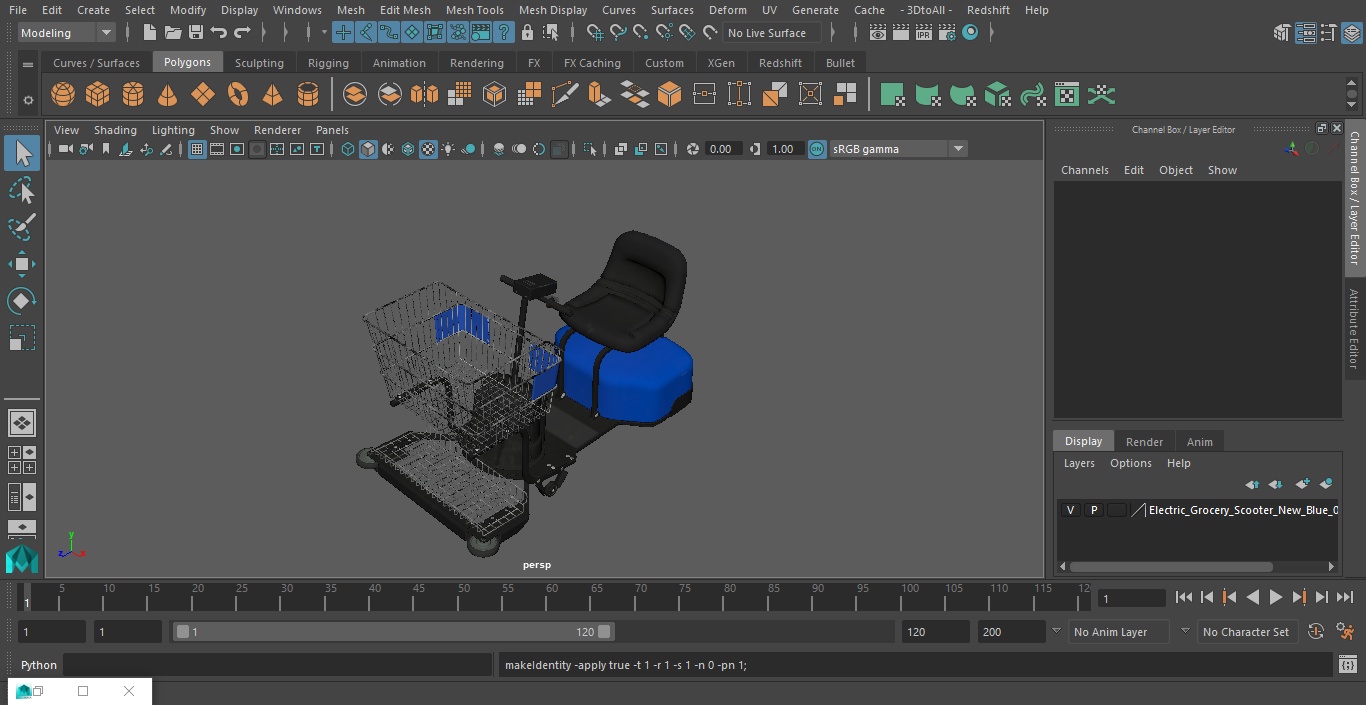Screen dimensions: 1366x705
Task: Toggle the sRGB view transform button
Action: pyautogui.click(x=817, y=149)
